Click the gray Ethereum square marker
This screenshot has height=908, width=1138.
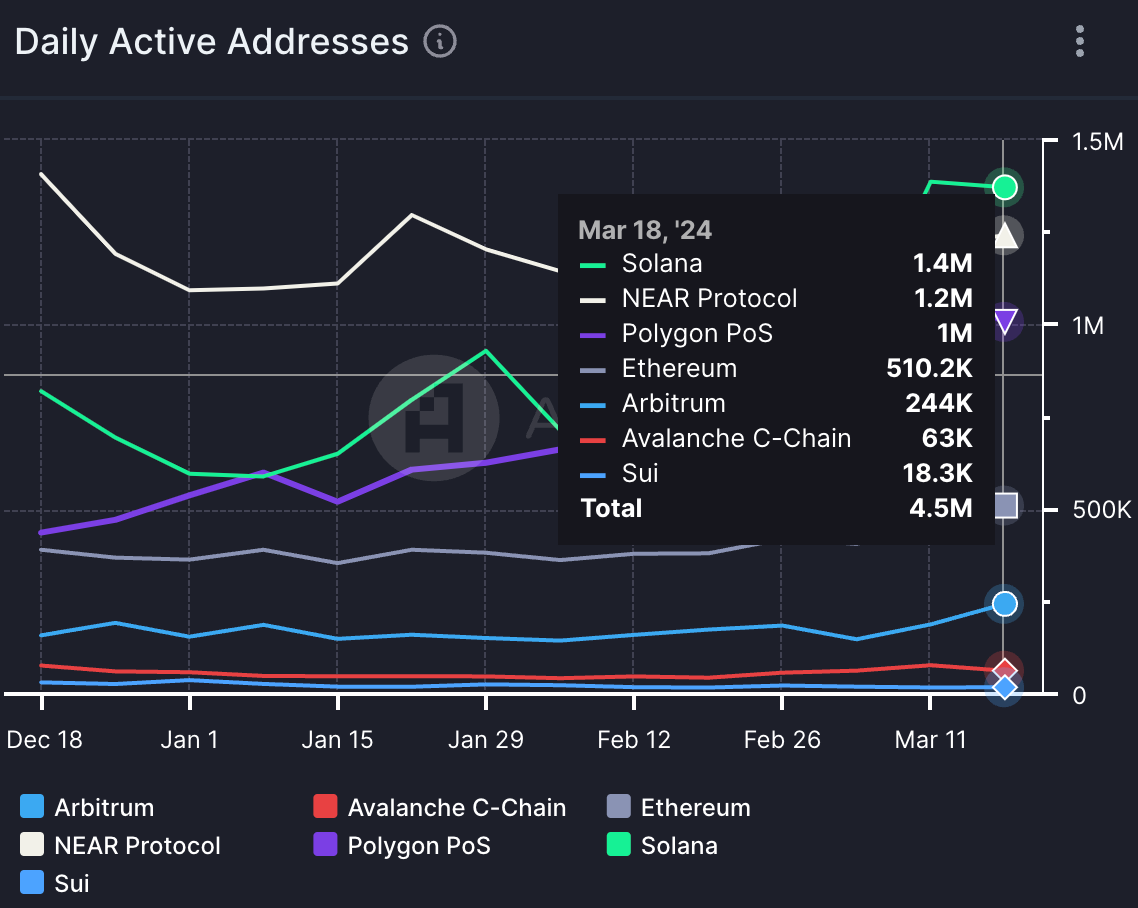(x=1005, y=505)
